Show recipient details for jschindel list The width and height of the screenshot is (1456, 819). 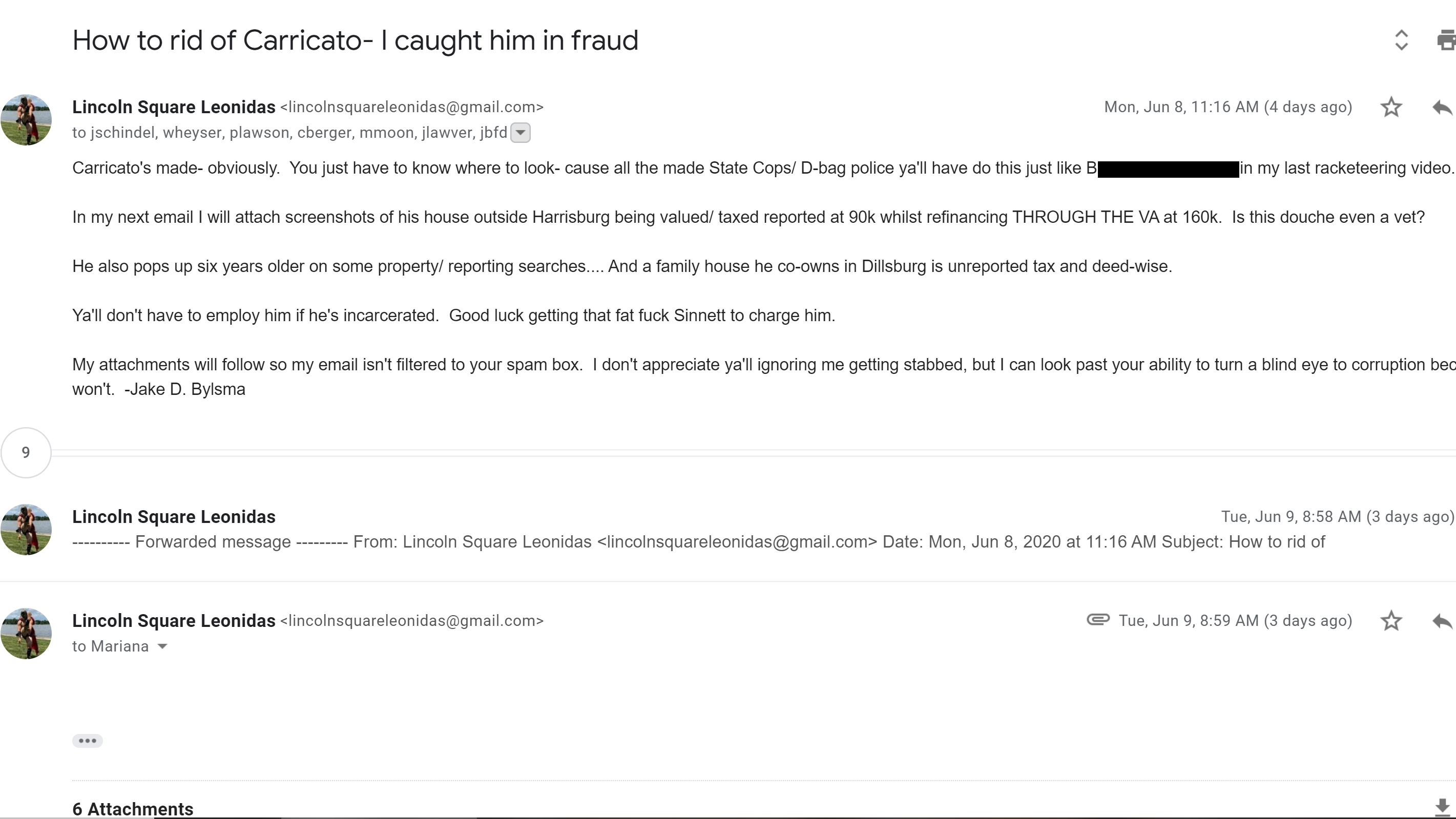[x=520, y=133]
